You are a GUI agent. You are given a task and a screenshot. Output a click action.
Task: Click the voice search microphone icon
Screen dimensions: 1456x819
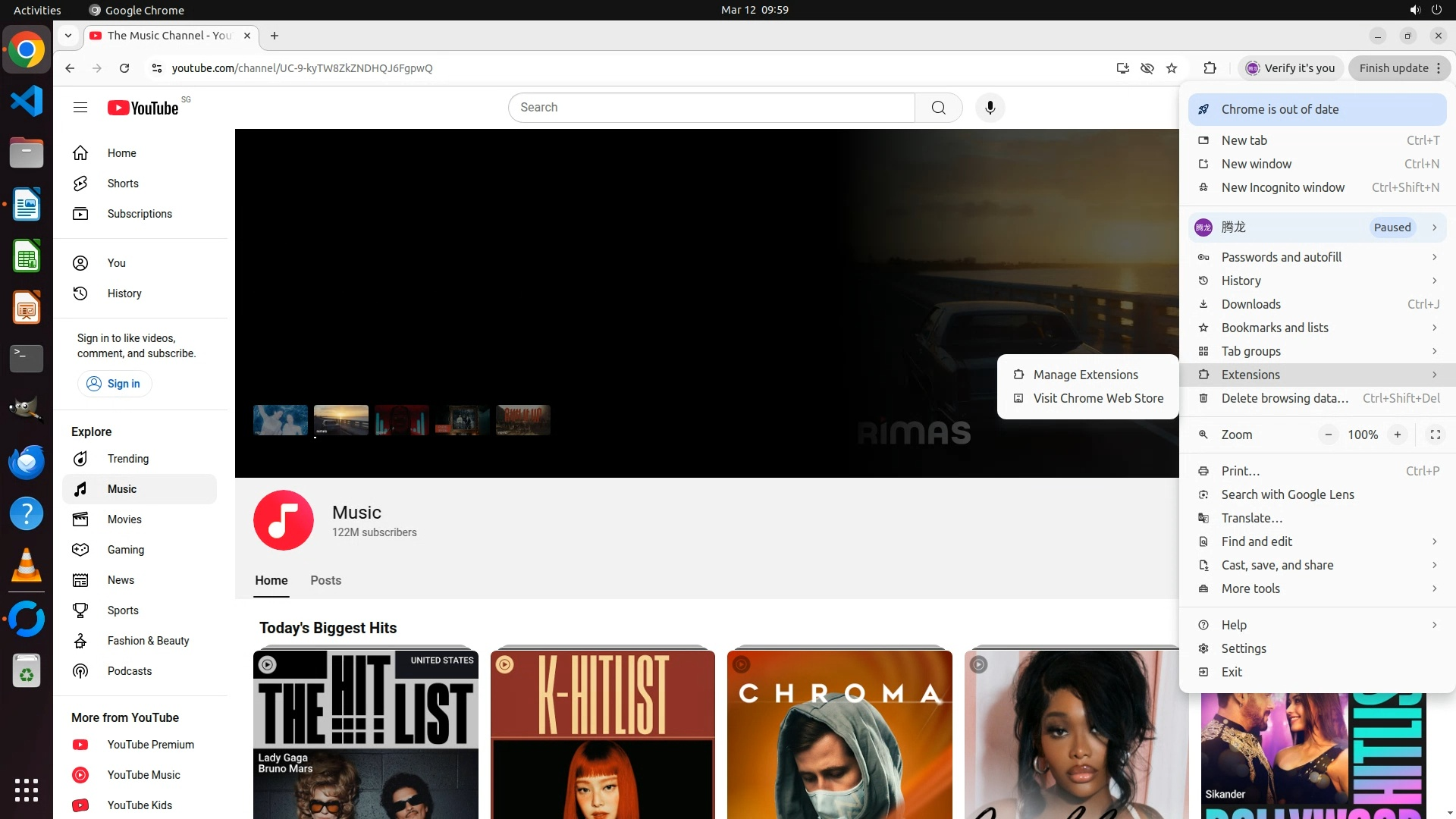coord(990,108)
